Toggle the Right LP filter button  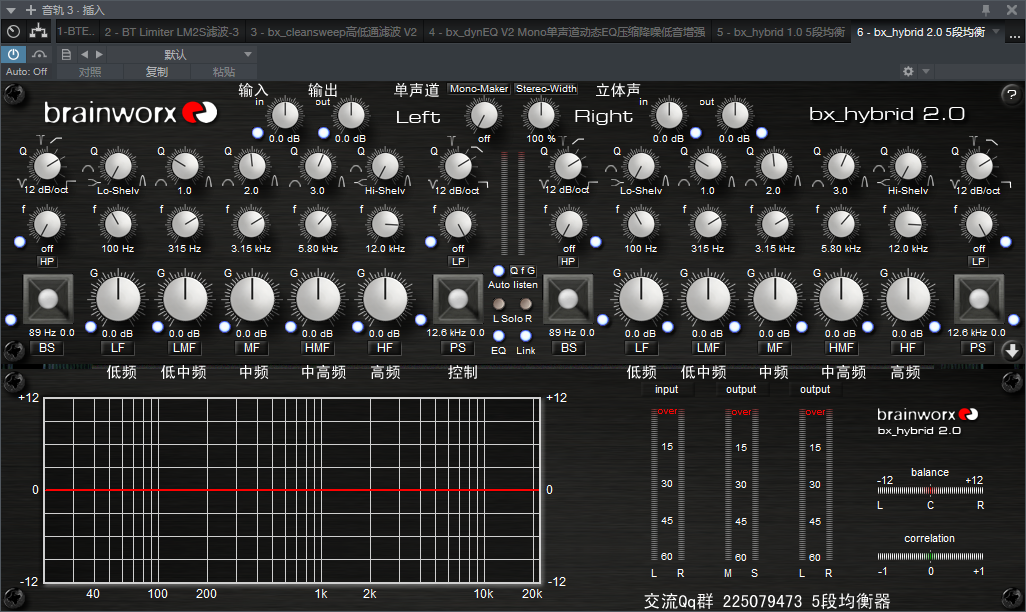(978, 261)
